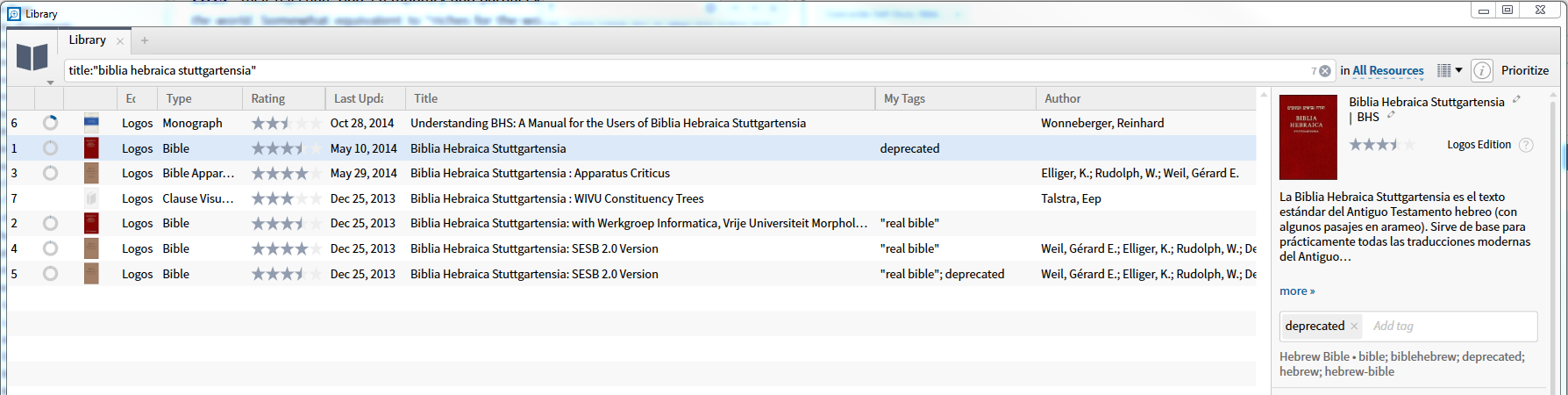Open Understanding BHS manual title
Viewport: 1568px width, 395px height.
click(x=608, y=123)
